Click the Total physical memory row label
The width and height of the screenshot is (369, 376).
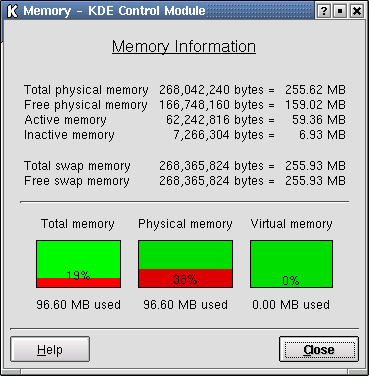click(86, 90)
